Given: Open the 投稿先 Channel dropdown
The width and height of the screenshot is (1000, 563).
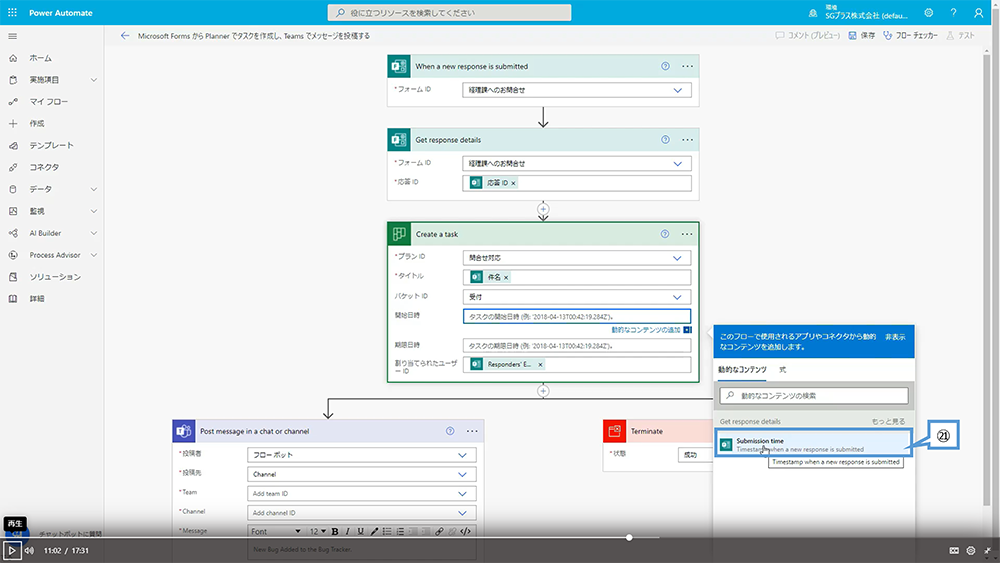Looking at the screenshot, I should coord(362,474).
